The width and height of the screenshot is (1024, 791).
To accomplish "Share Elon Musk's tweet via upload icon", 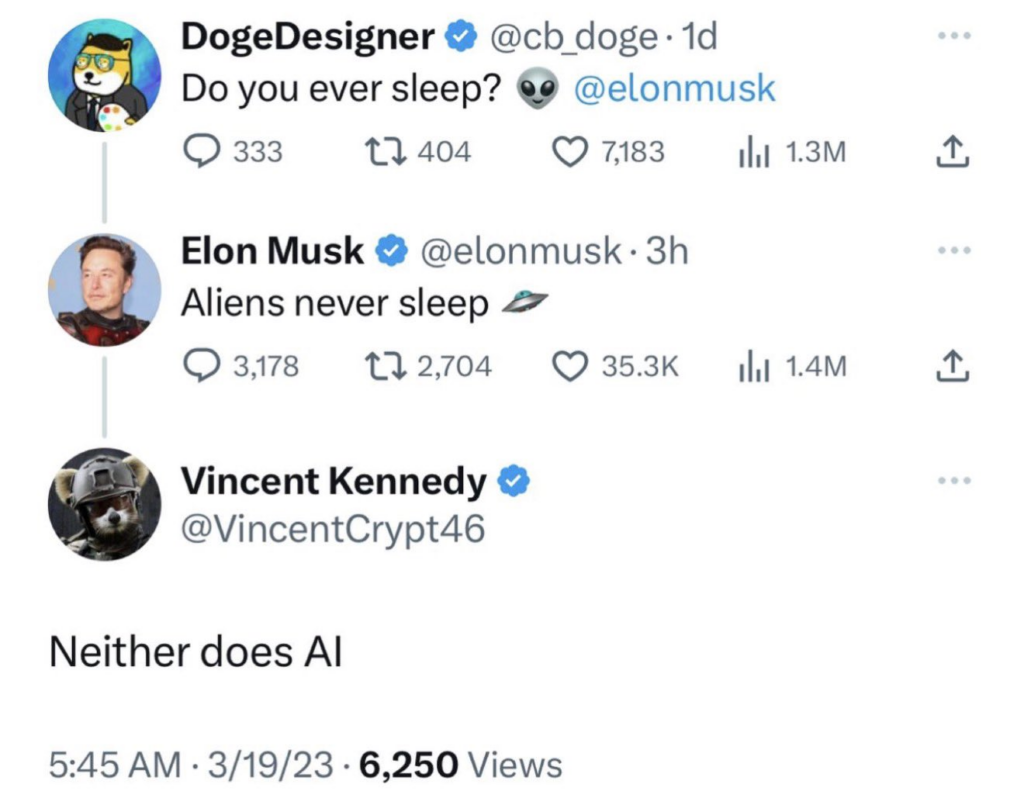I will coord(954,367).
